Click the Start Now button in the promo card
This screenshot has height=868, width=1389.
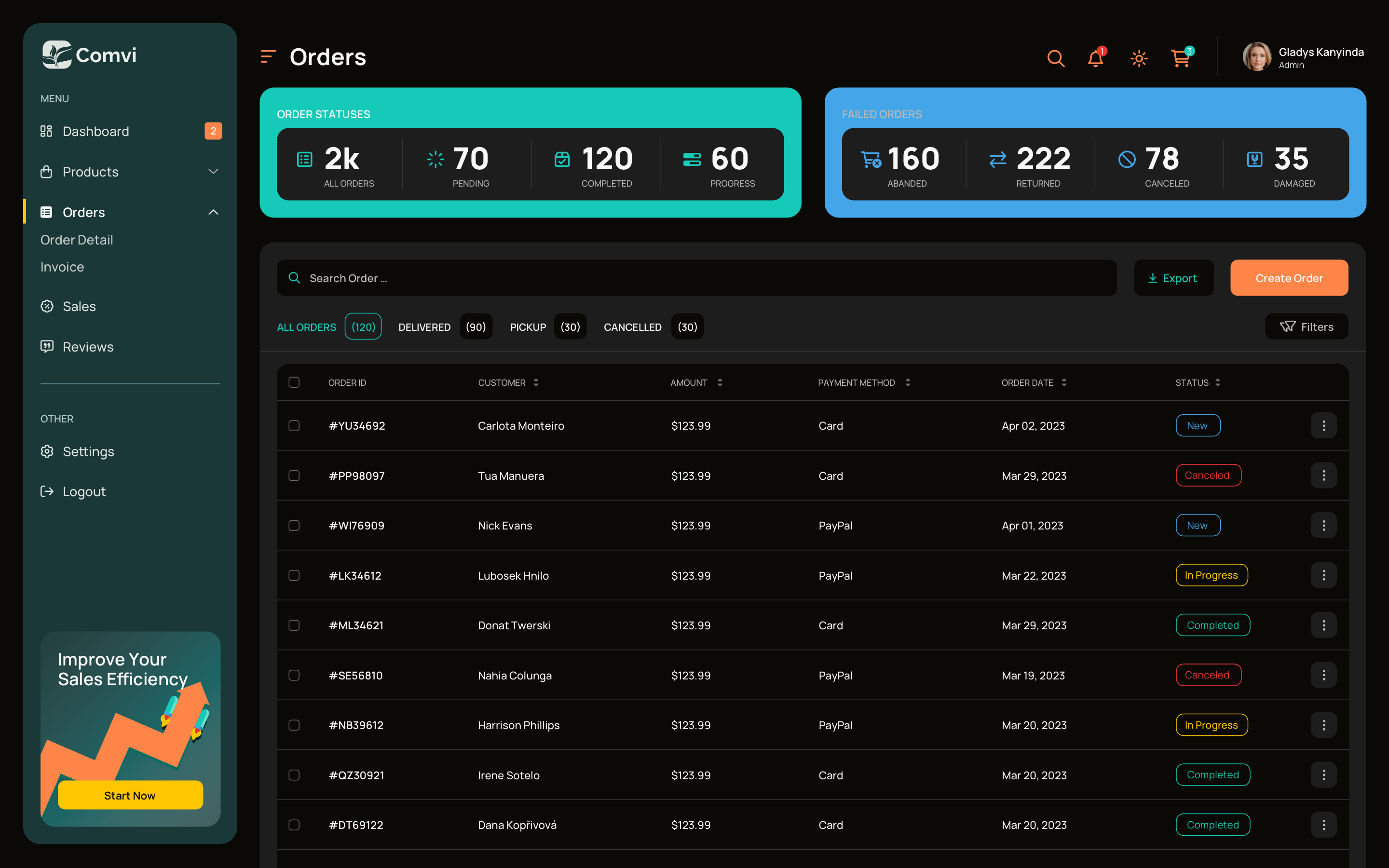(130, 795)
